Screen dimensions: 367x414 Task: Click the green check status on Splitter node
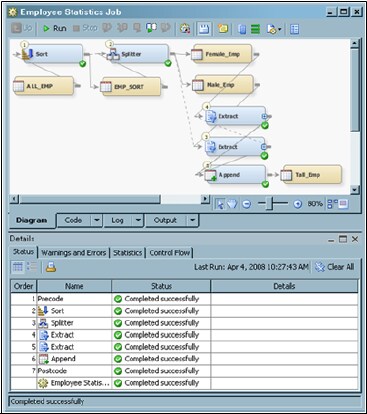[168, 63]
